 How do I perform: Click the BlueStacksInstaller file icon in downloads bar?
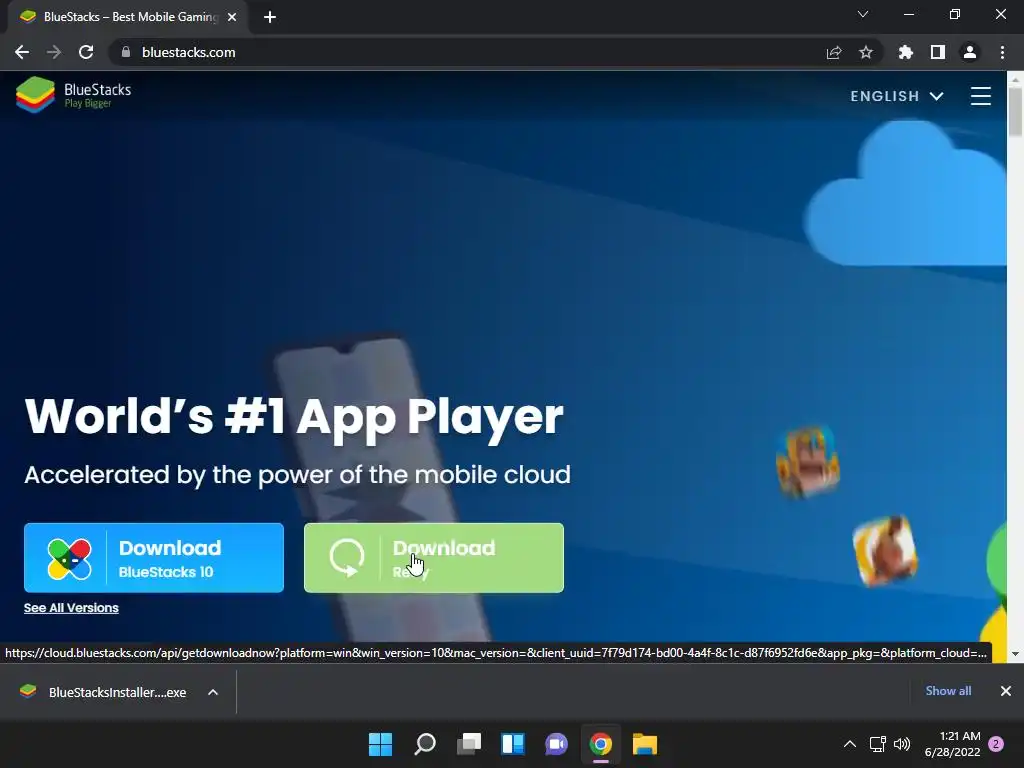tap(28, 691)
